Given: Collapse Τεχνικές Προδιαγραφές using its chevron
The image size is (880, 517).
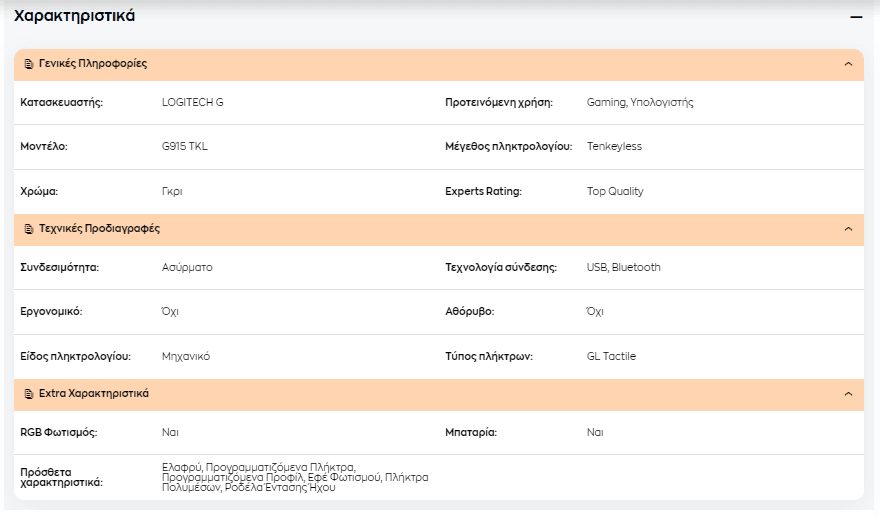Looking at the screenshot, I should 848,229.
